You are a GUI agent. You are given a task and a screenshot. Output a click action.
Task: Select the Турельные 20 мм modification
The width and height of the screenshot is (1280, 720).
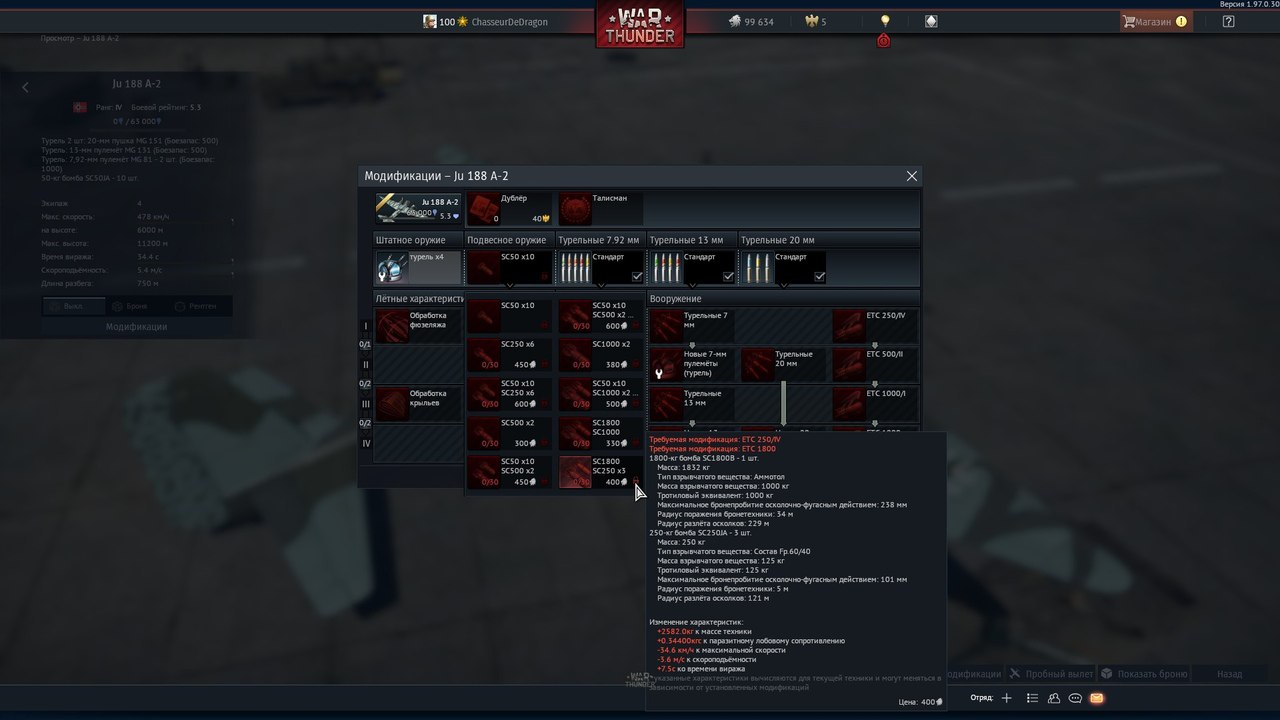pyautogui.click(x=784, y=365)
